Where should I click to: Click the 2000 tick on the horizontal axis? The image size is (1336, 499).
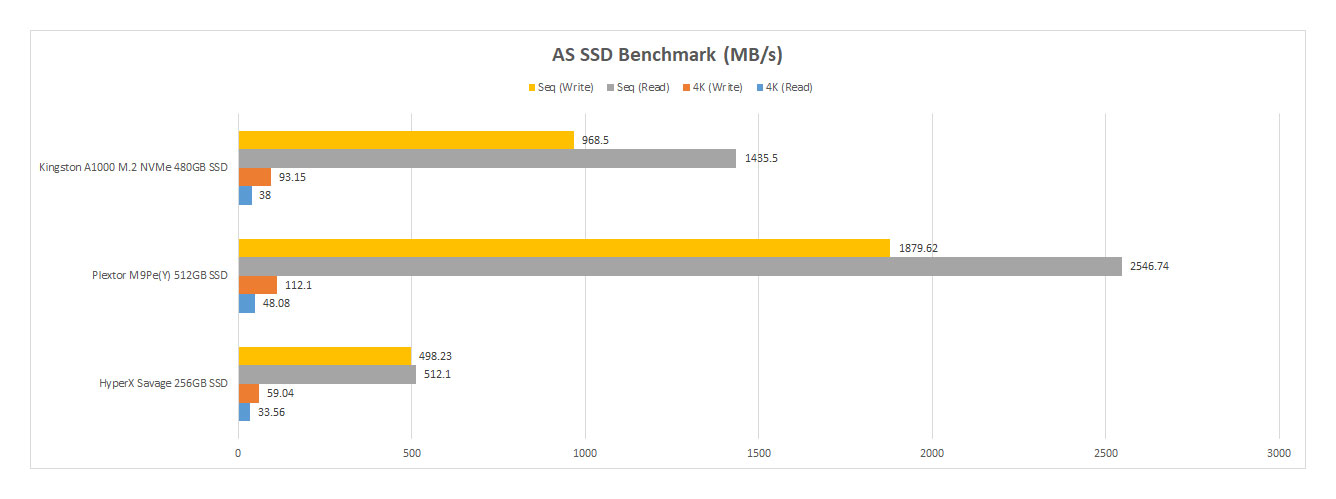click(932, 453)
